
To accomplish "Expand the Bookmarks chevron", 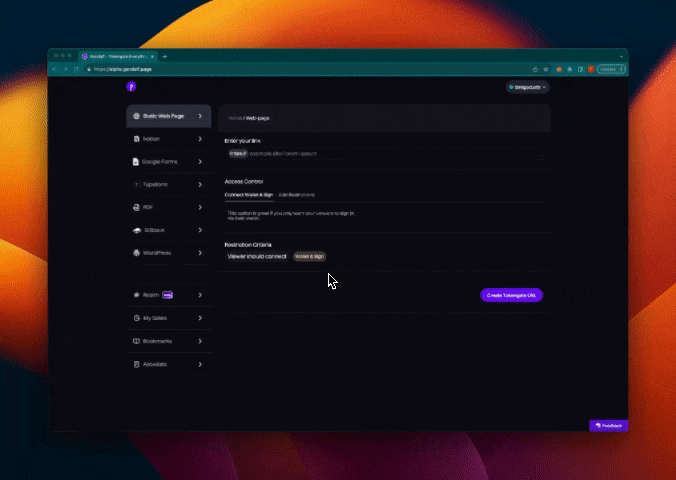I will point(200,341).
